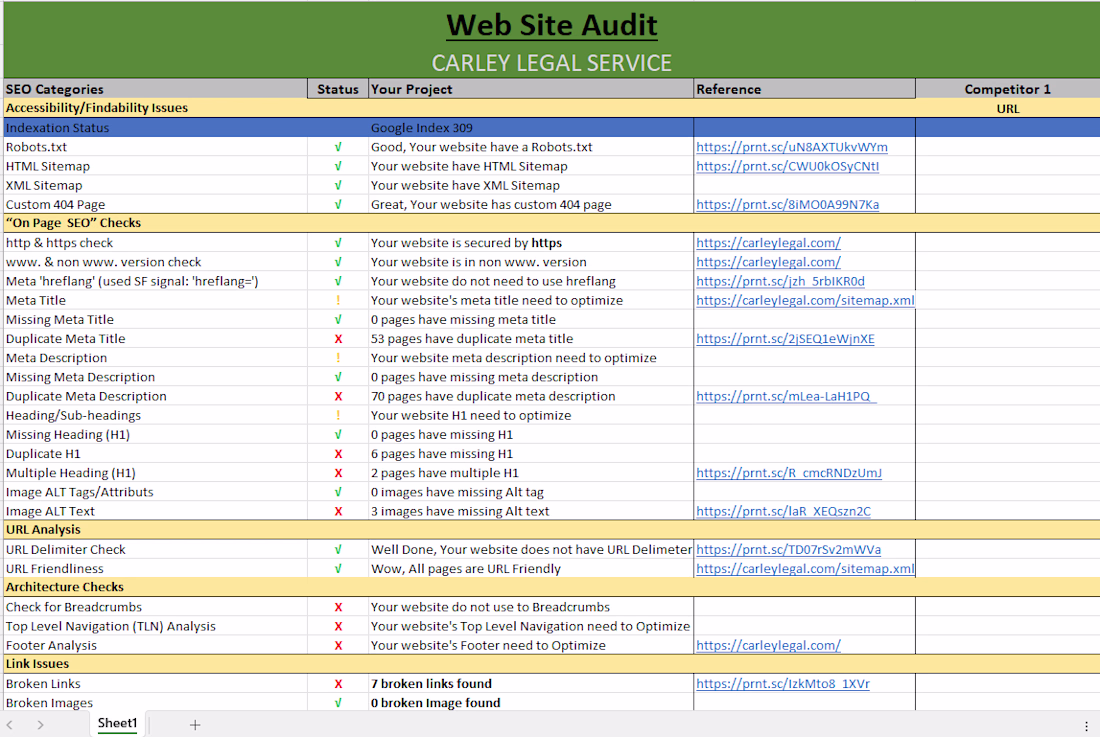Open Broken Links reference link
This screenshot has height=737, width=1100.
782,684
